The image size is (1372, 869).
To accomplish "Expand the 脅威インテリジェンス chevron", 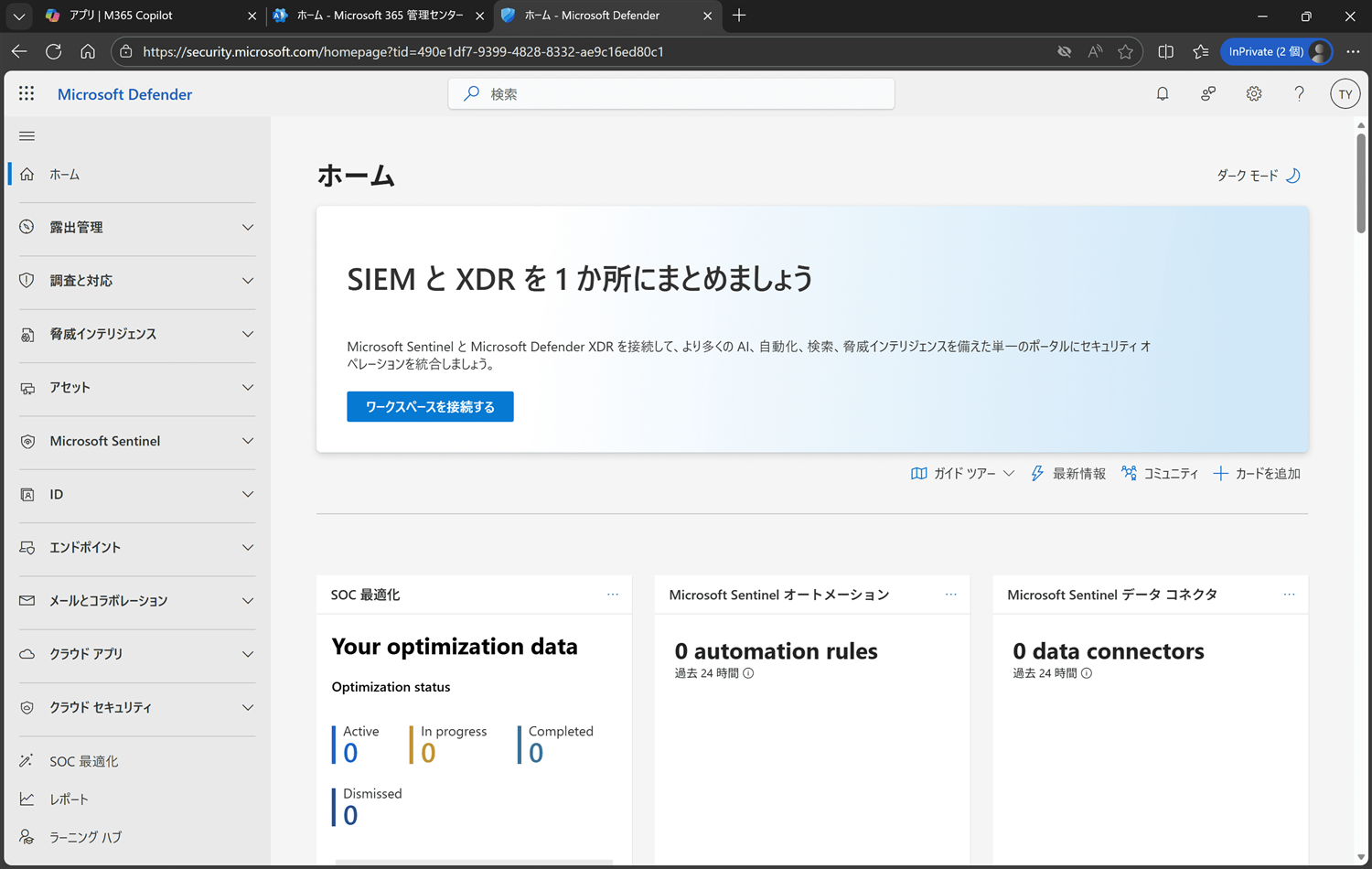I will [248, 334].
